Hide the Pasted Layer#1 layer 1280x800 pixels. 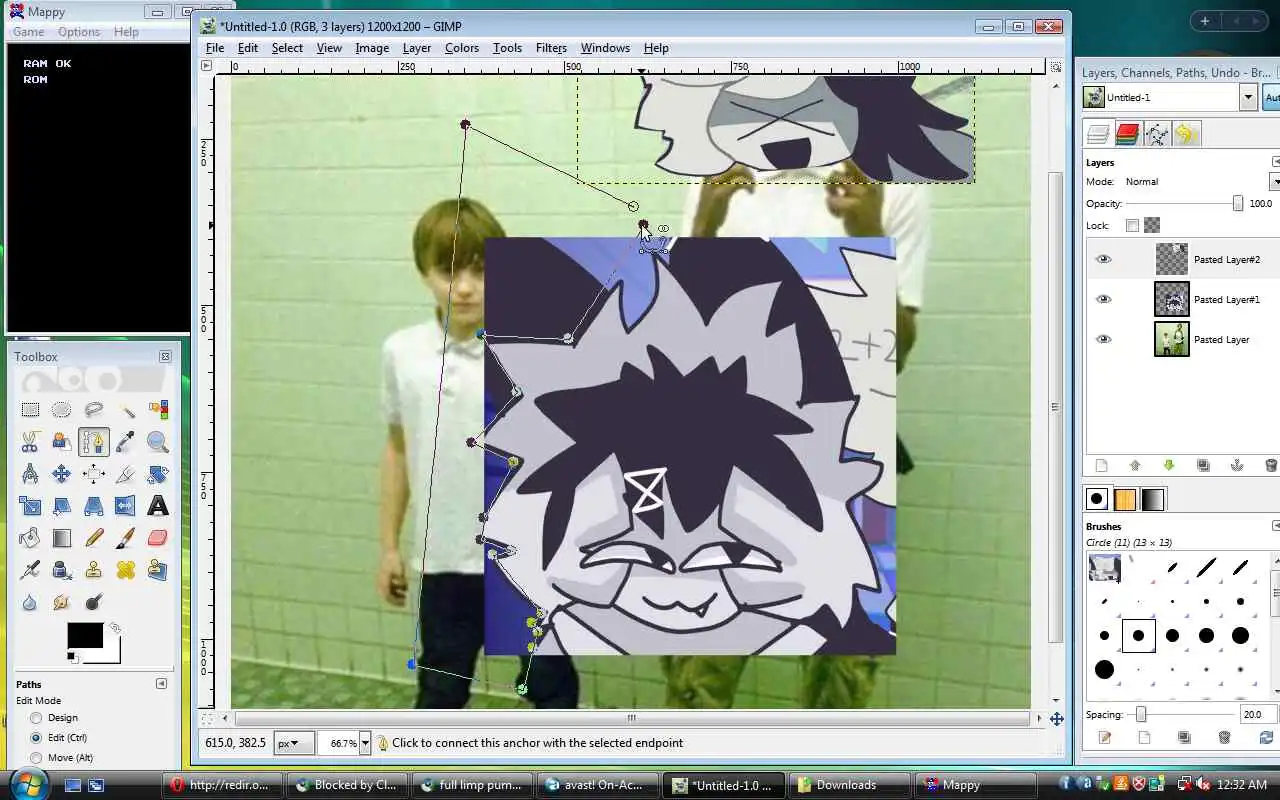point(1103,299)
